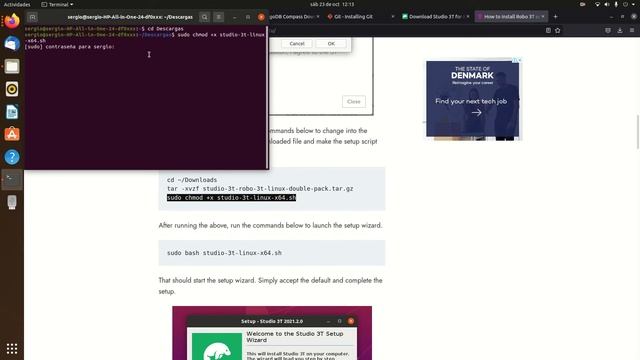Show Applications grid in the dock

click(12, 349)
